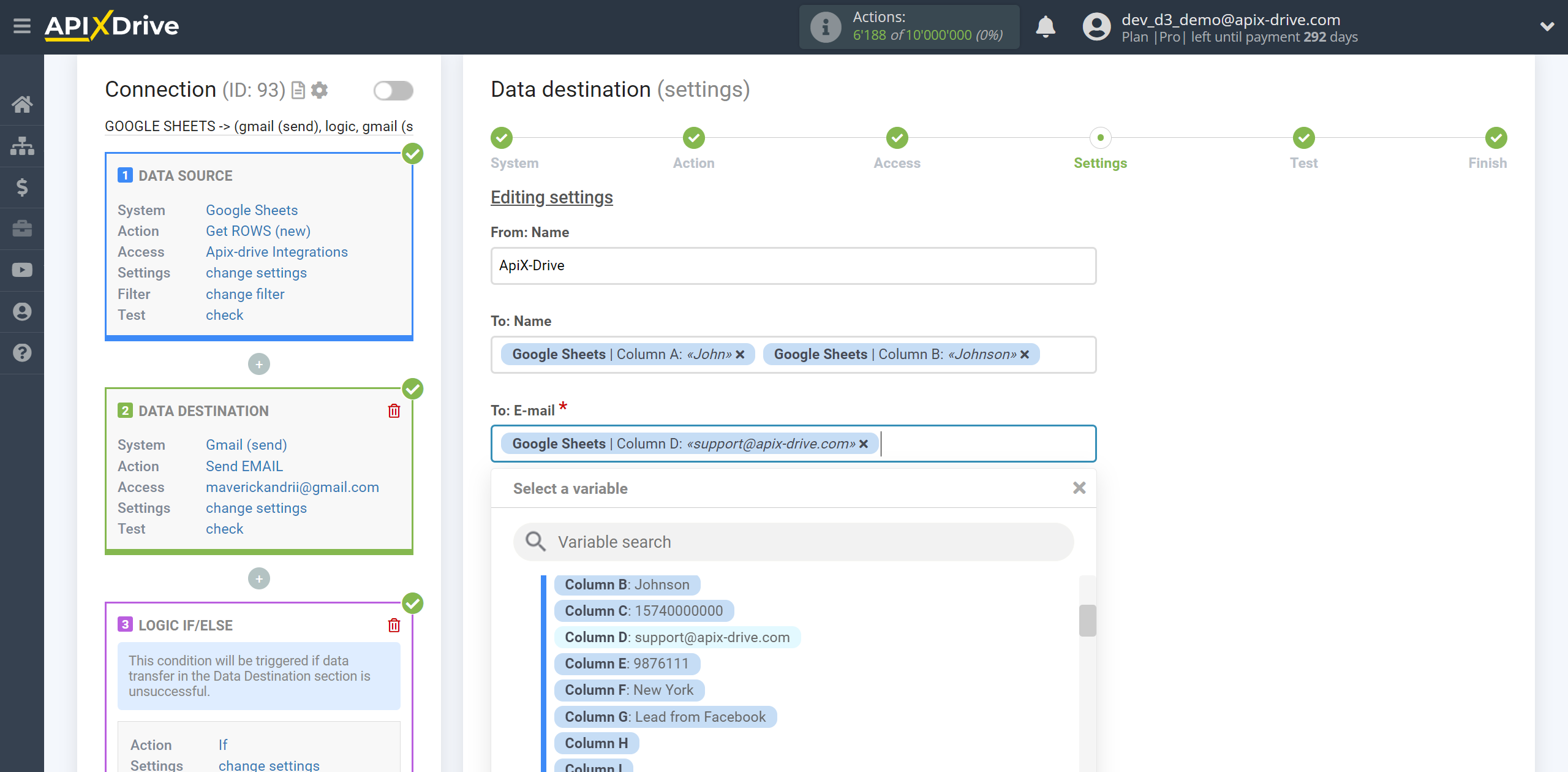Remove the Column A John tag
Viewport: 1568px width, 772px height.
coord(740,355)
